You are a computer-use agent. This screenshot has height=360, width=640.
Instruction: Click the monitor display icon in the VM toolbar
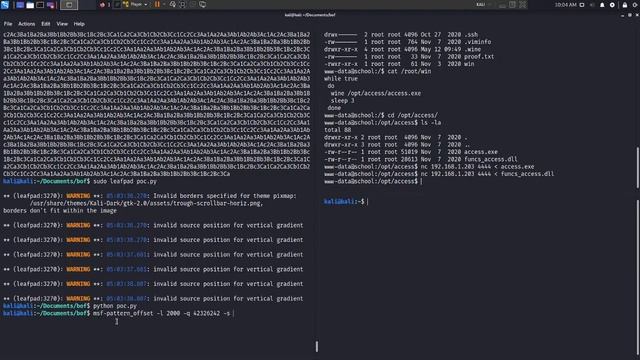(202, 4)
